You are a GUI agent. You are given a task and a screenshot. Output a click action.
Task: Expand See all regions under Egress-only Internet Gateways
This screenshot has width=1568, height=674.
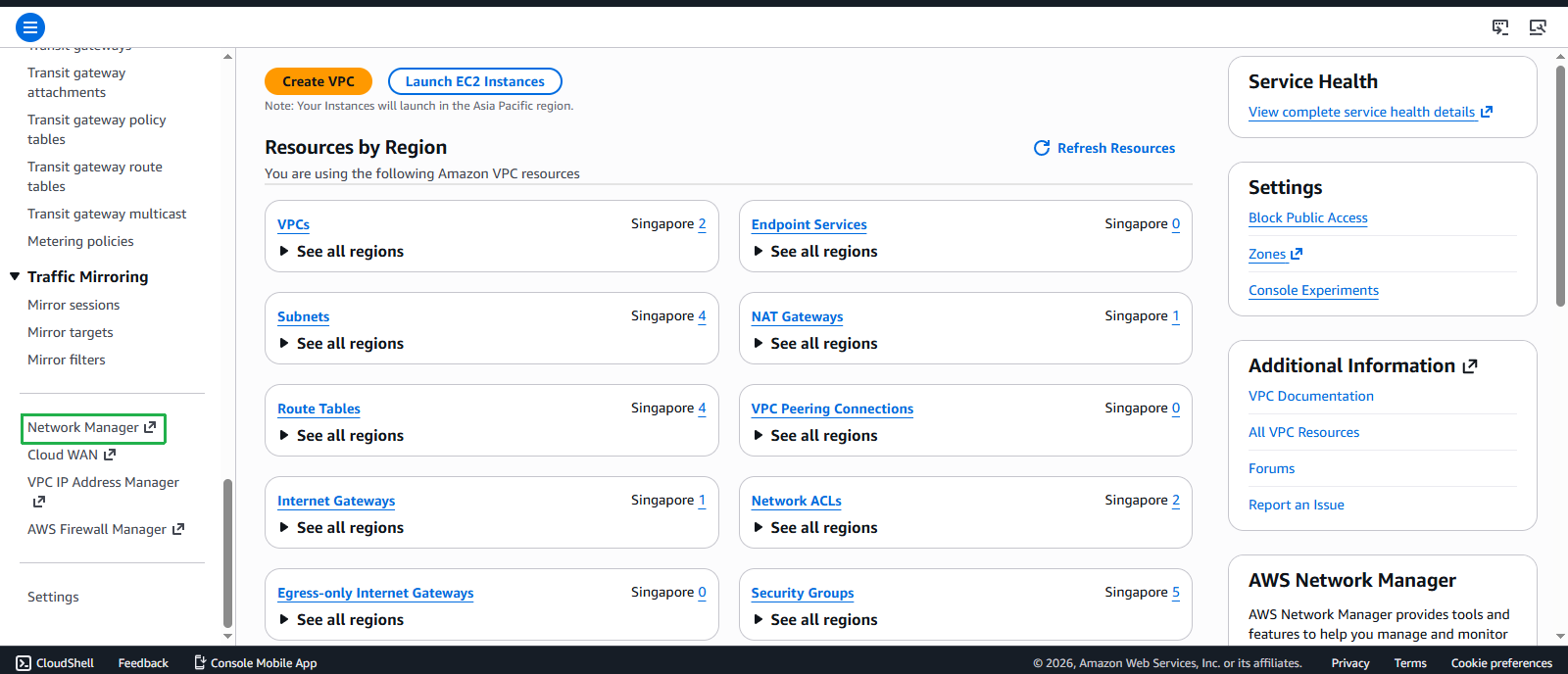pos(341,620)
